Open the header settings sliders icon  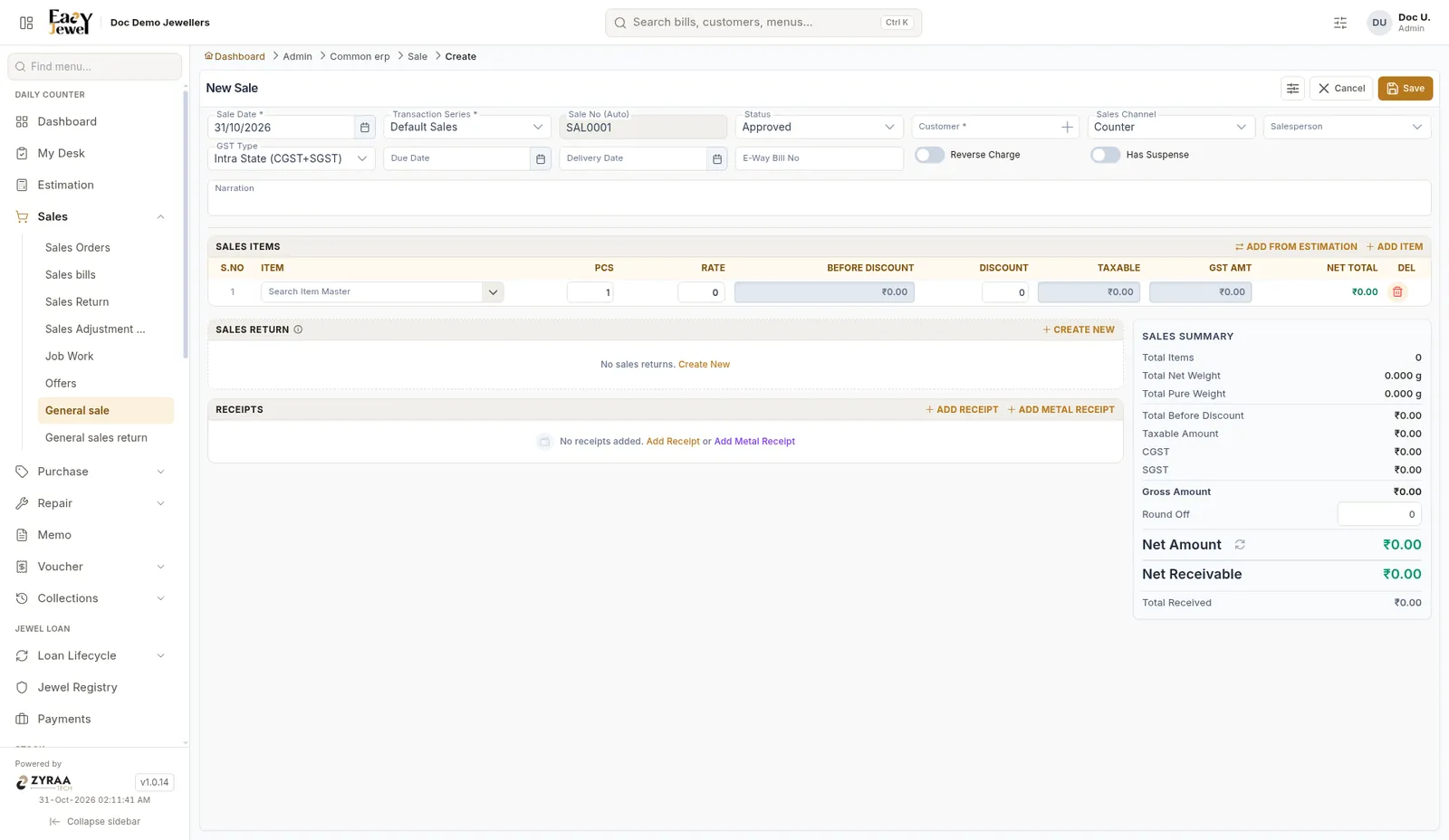coord(1340,23)
